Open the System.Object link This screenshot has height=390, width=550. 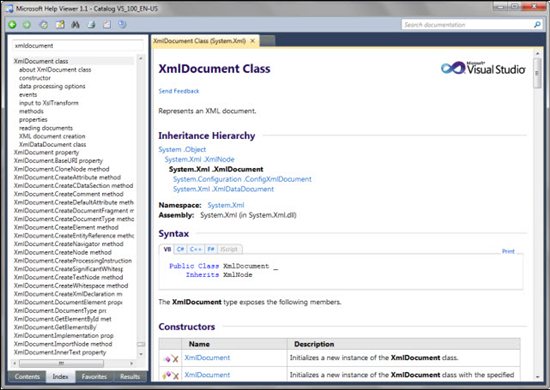click(x=182, y=149)
